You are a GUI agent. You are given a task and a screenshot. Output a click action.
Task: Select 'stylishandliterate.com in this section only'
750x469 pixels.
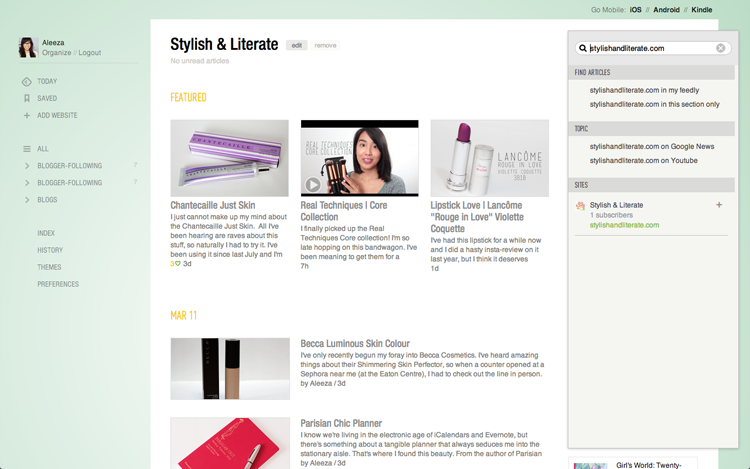pyautogui.click(x=654, y=104)
